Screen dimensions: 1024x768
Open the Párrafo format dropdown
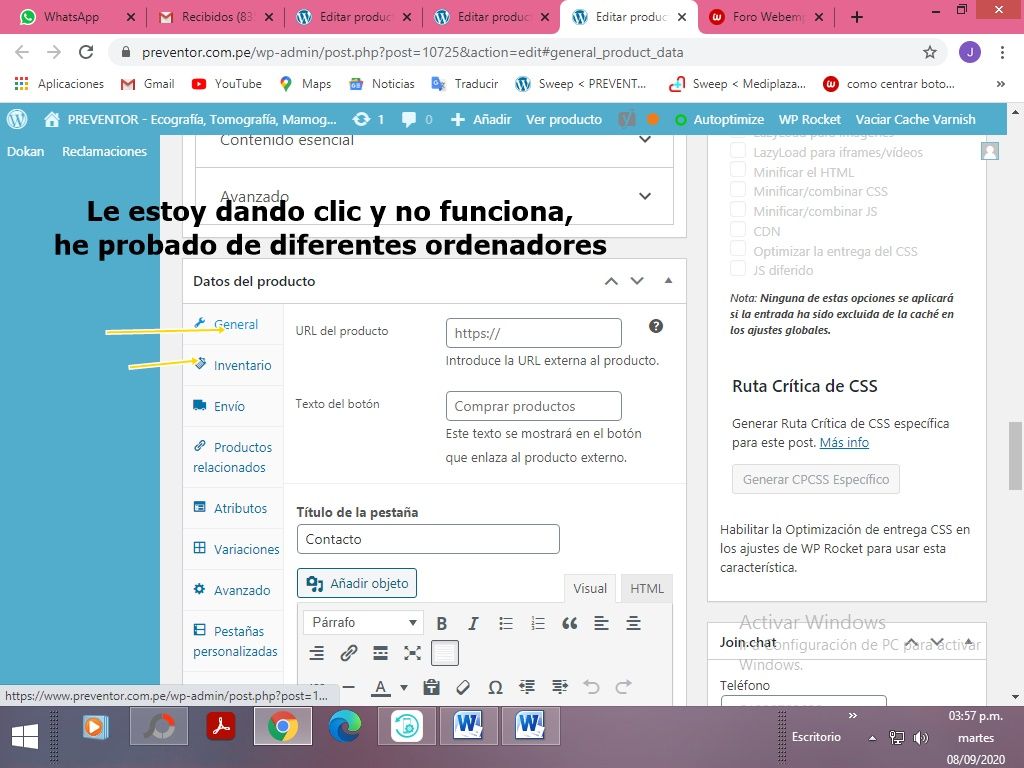pos(364,622)
